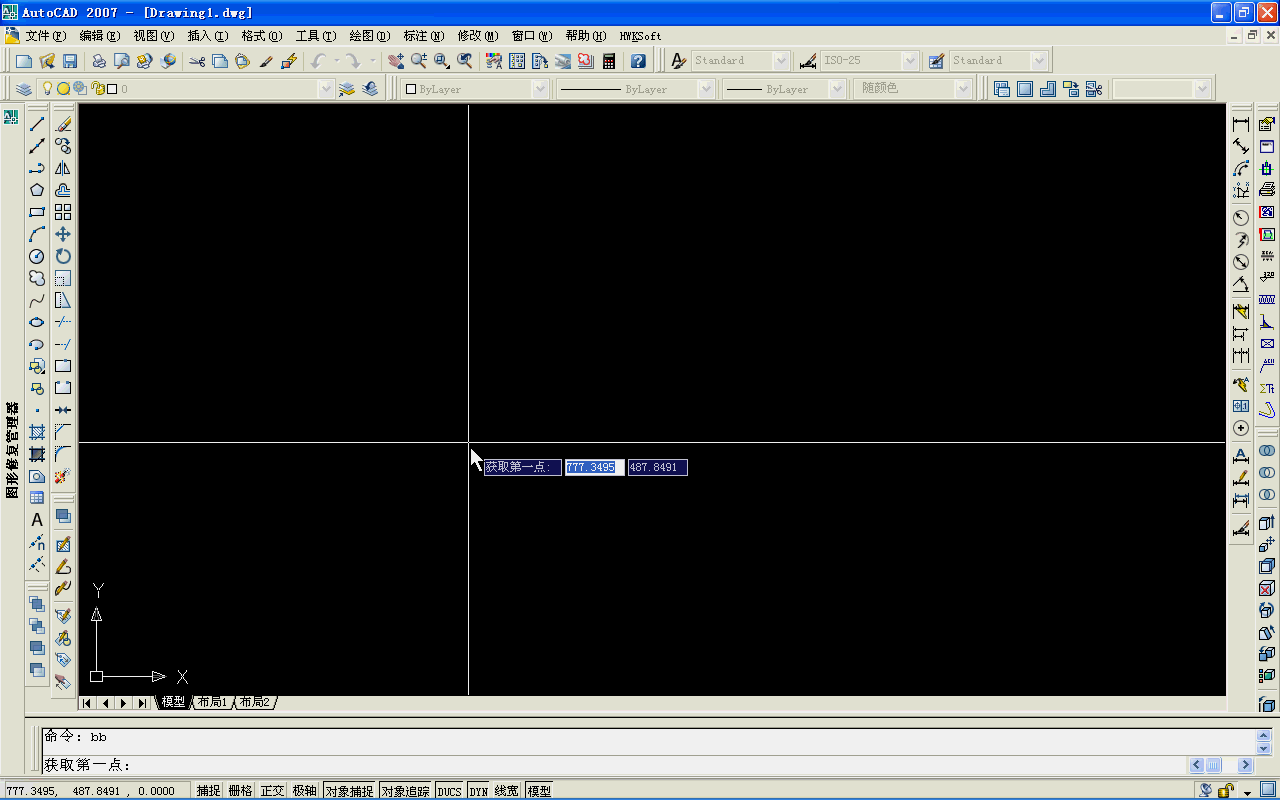Open the ByLayer lineweight dropdown

pyautogui.click(x=785, y=89)
